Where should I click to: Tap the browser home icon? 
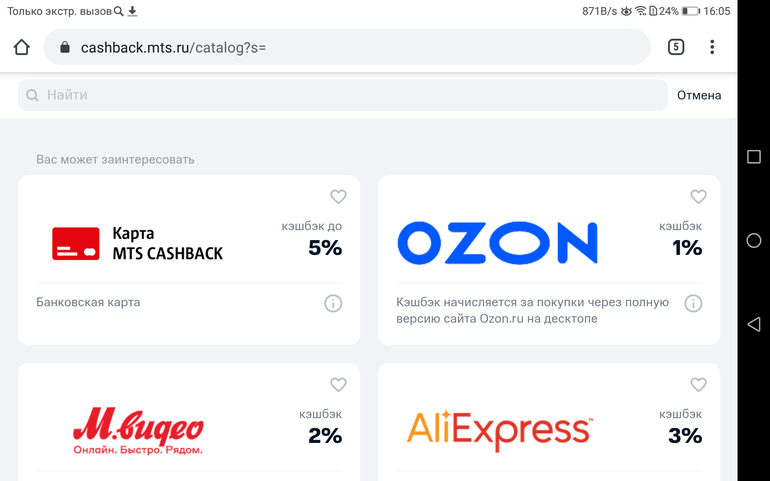point(21,47)
